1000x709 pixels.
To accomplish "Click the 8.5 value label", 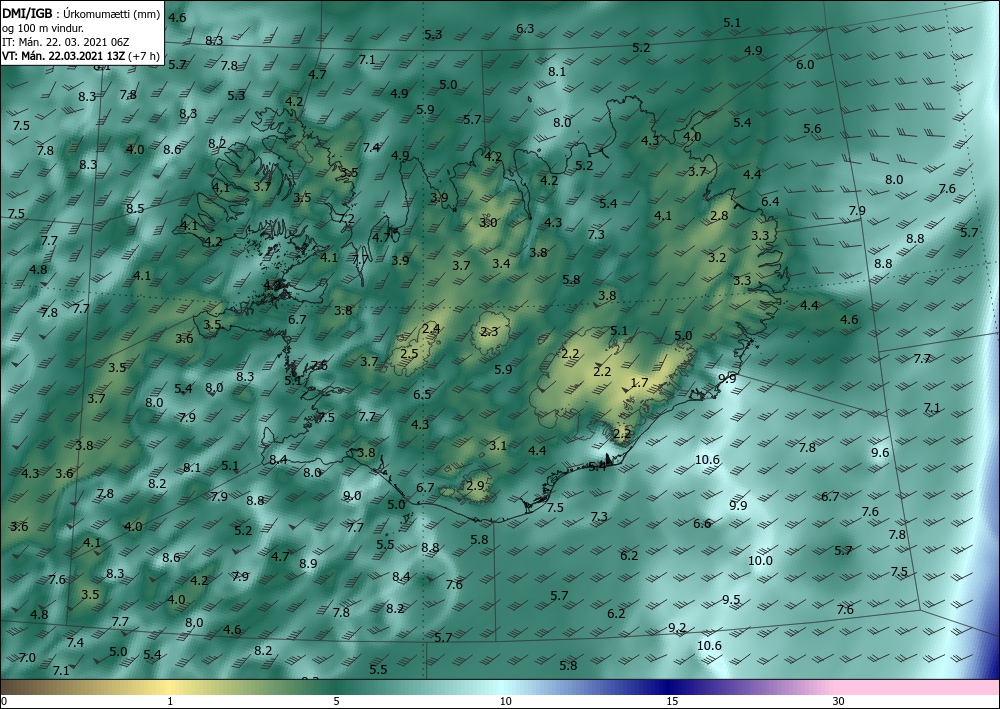I will [135, 208].
